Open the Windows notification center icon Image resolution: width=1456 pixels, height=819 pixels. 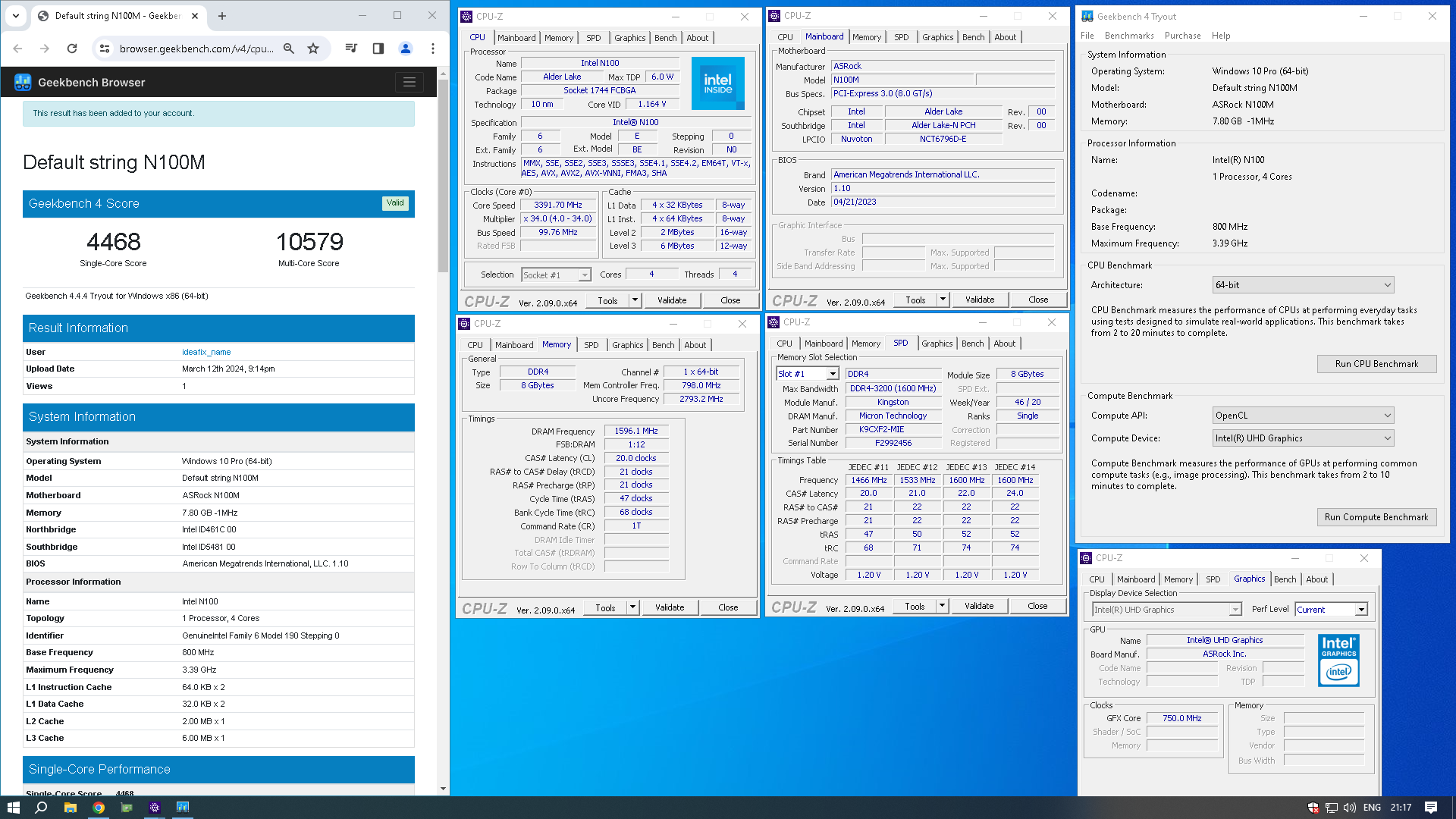pos(1431,808)
